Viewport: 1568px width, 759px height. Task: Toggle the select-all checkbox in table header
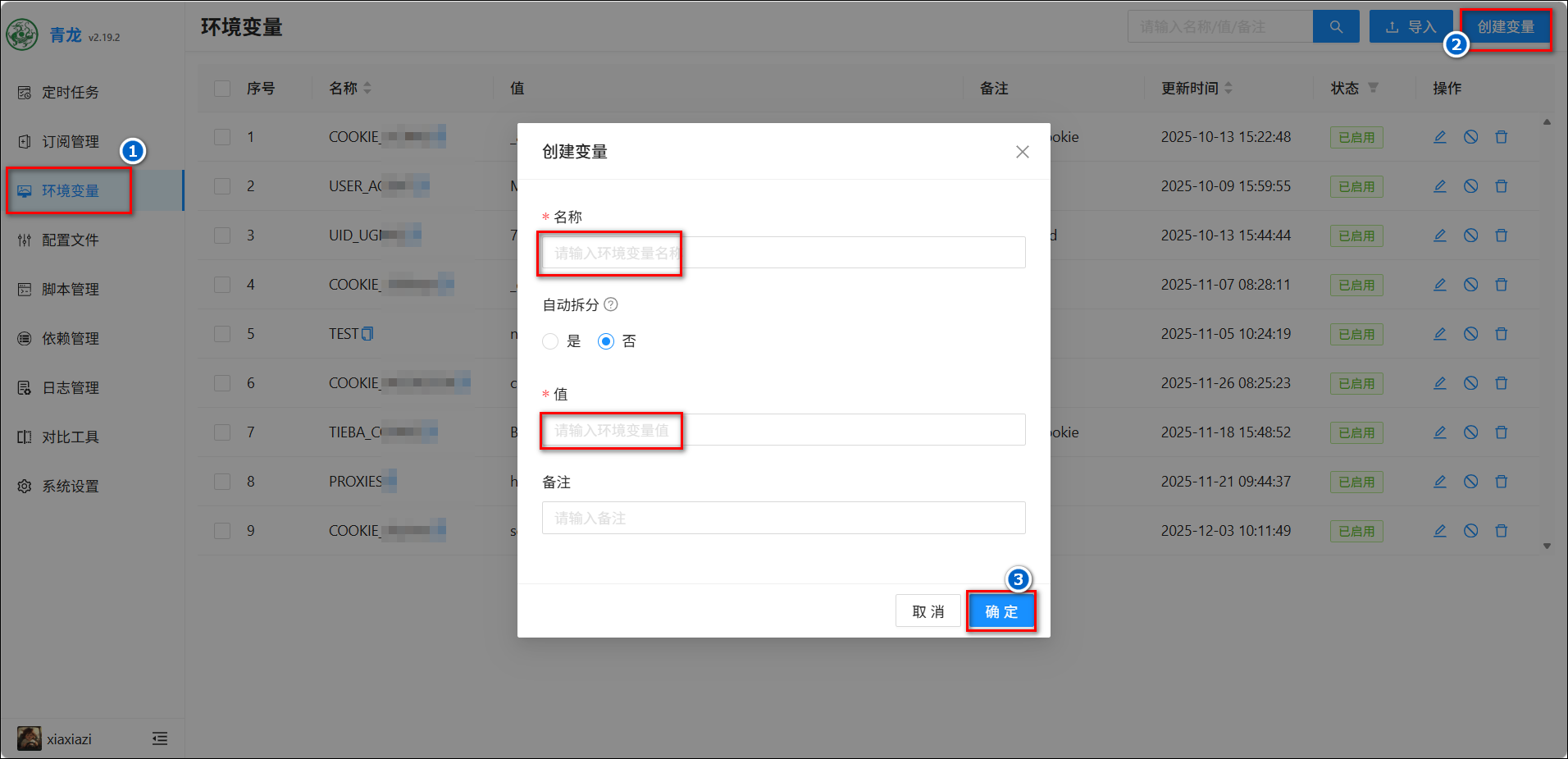click(222, 89)
